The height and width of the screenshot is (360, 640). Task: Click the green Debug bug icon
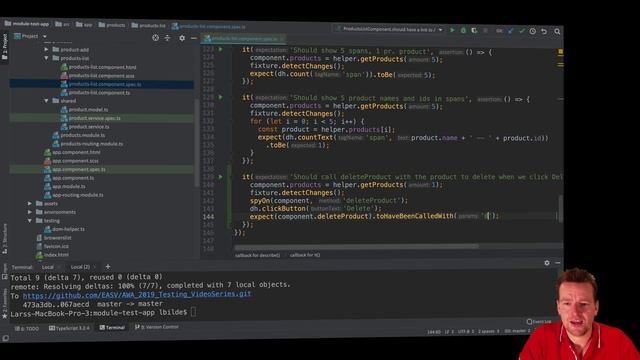(463, 31)
